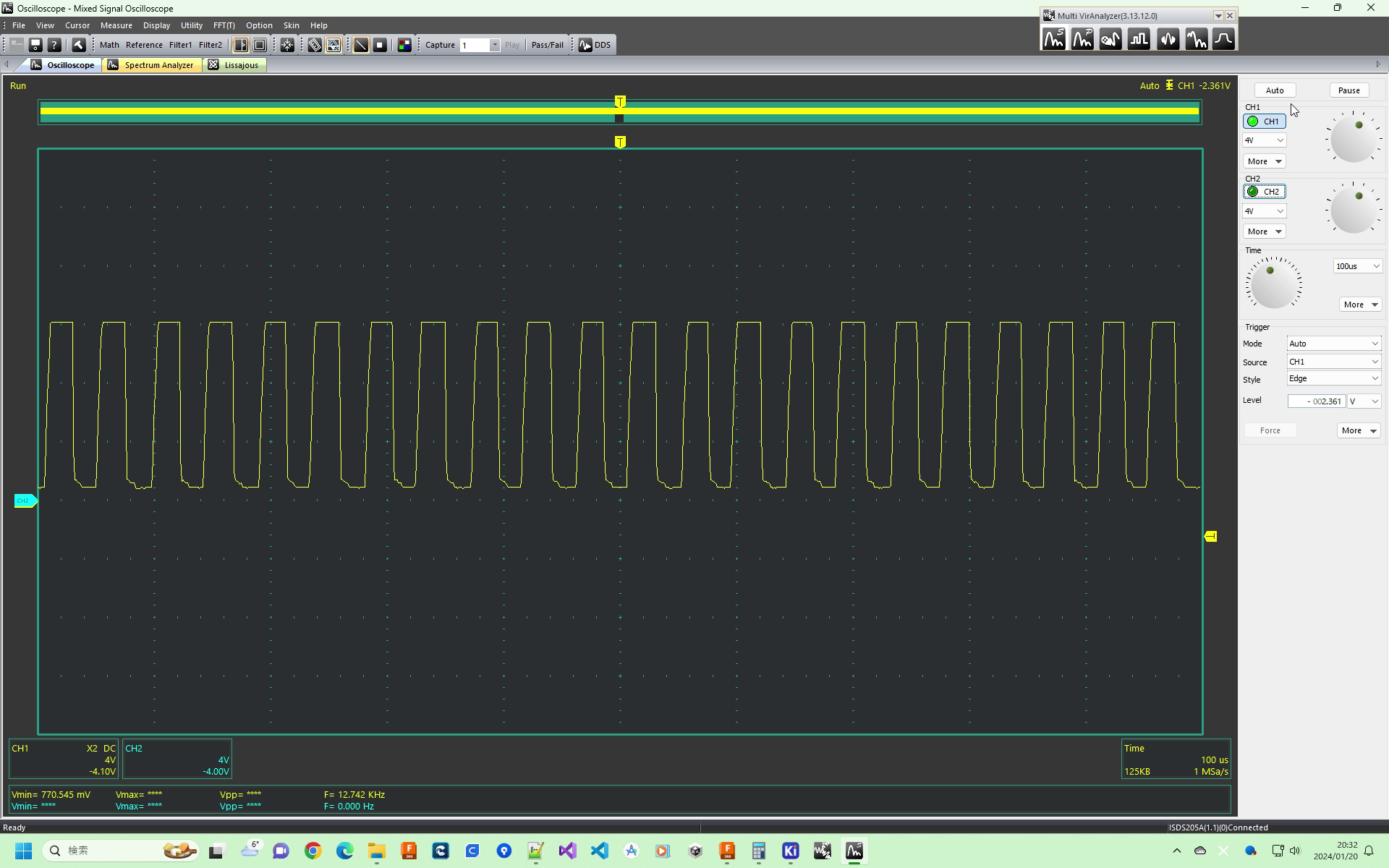The image size is (1389, 868).
Task: Click the filter bandpass curve icon in VirAnalyzer
Action: tap(1224, 39)
